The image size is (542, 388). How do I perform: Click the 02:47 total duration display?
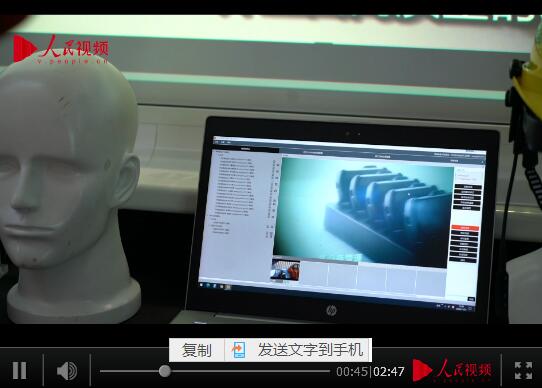point(389,372)
